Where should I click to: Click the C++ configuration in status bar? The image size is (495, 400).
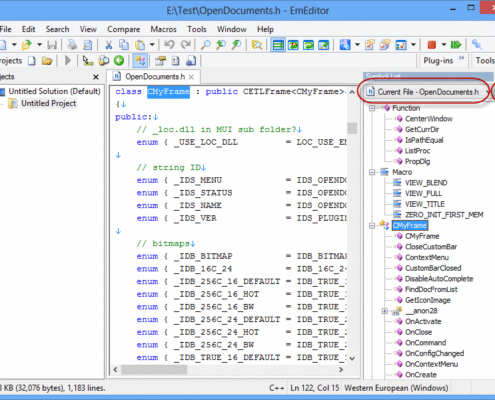tap(276, 388)
